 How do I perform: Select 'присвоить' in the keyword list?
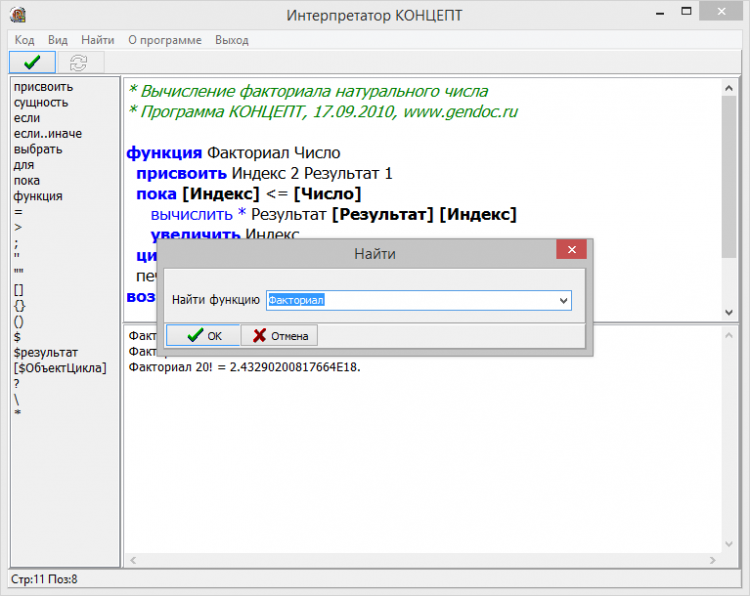pos(43,87)
